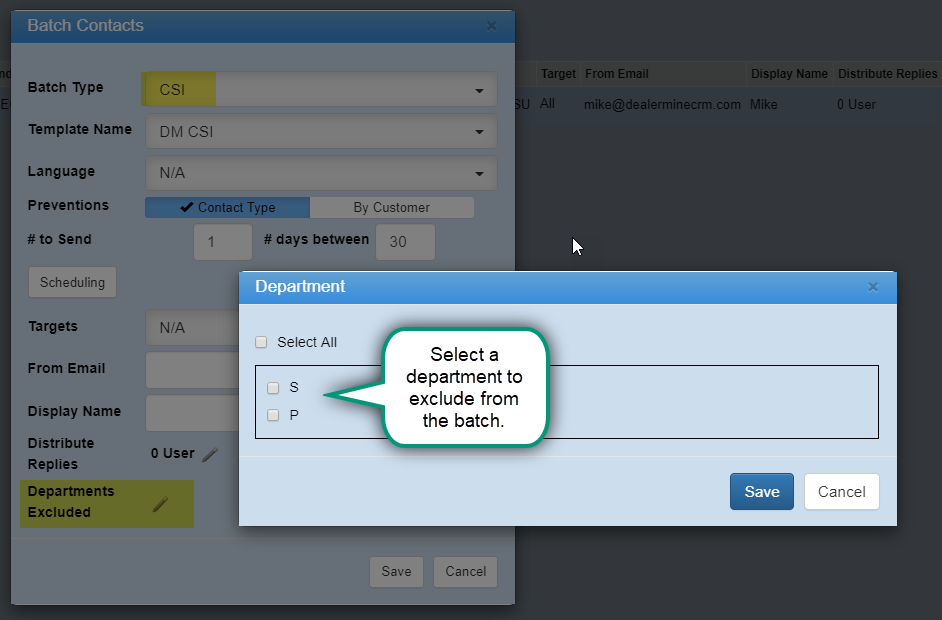
Task: Close the Batch Contacts dialog with the X
Action: pyautogui.click(x=491, y=26)
